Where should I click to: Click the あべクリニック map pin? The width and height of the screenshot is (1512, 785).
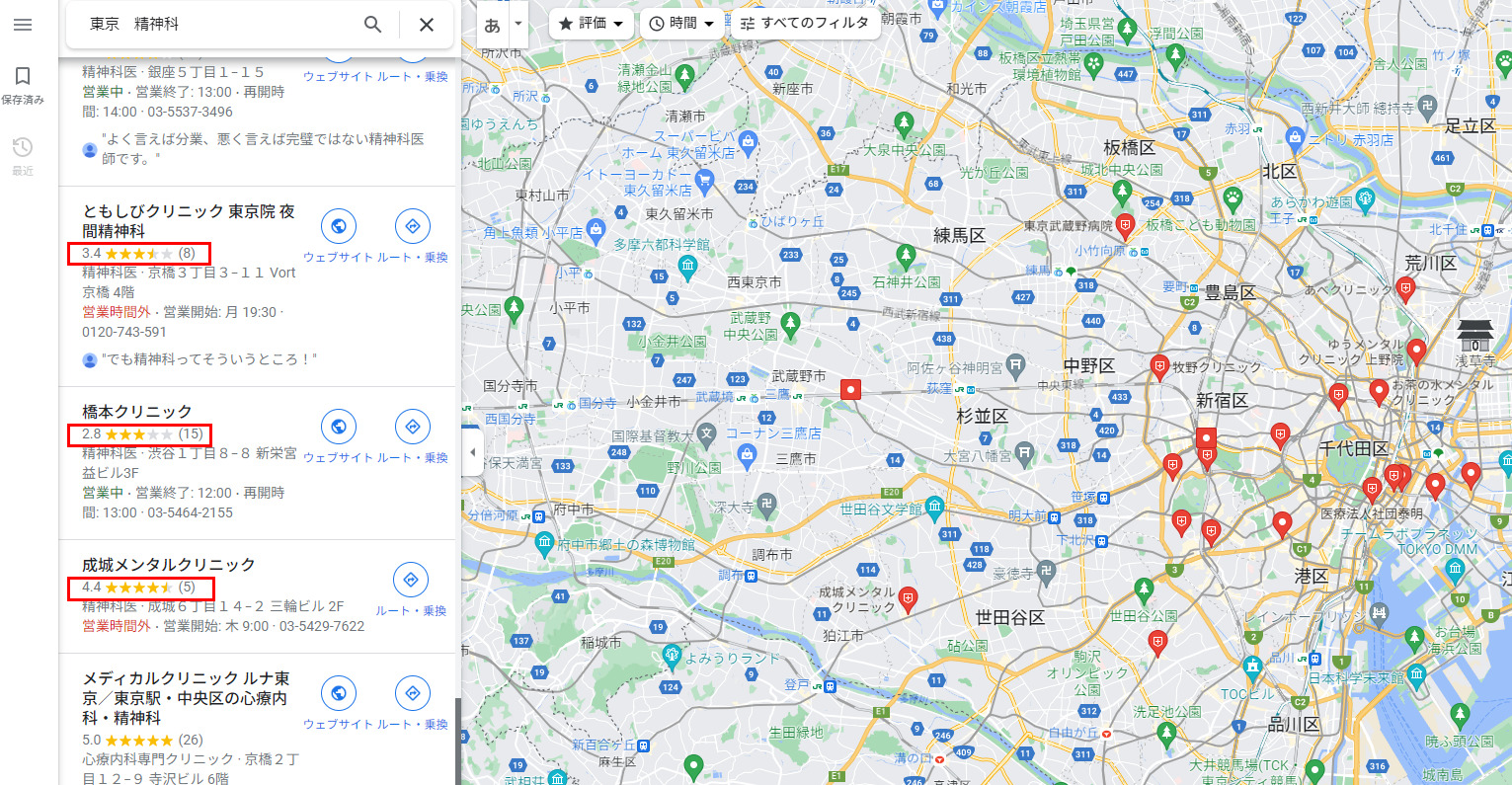point(1406,288)
